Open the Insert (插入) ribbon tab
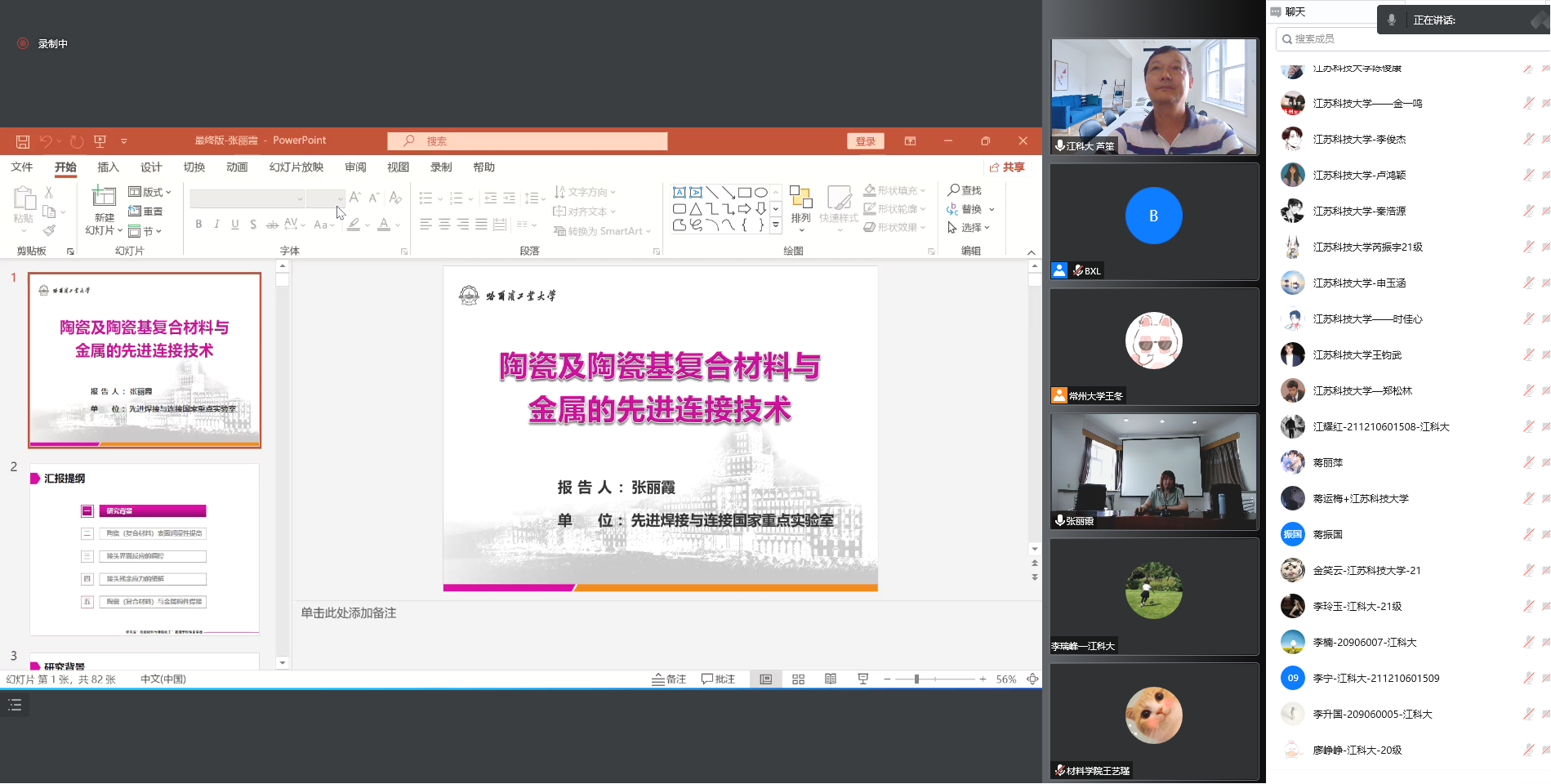Viewport: 1551px width, 784px height. tap(108, 167)
